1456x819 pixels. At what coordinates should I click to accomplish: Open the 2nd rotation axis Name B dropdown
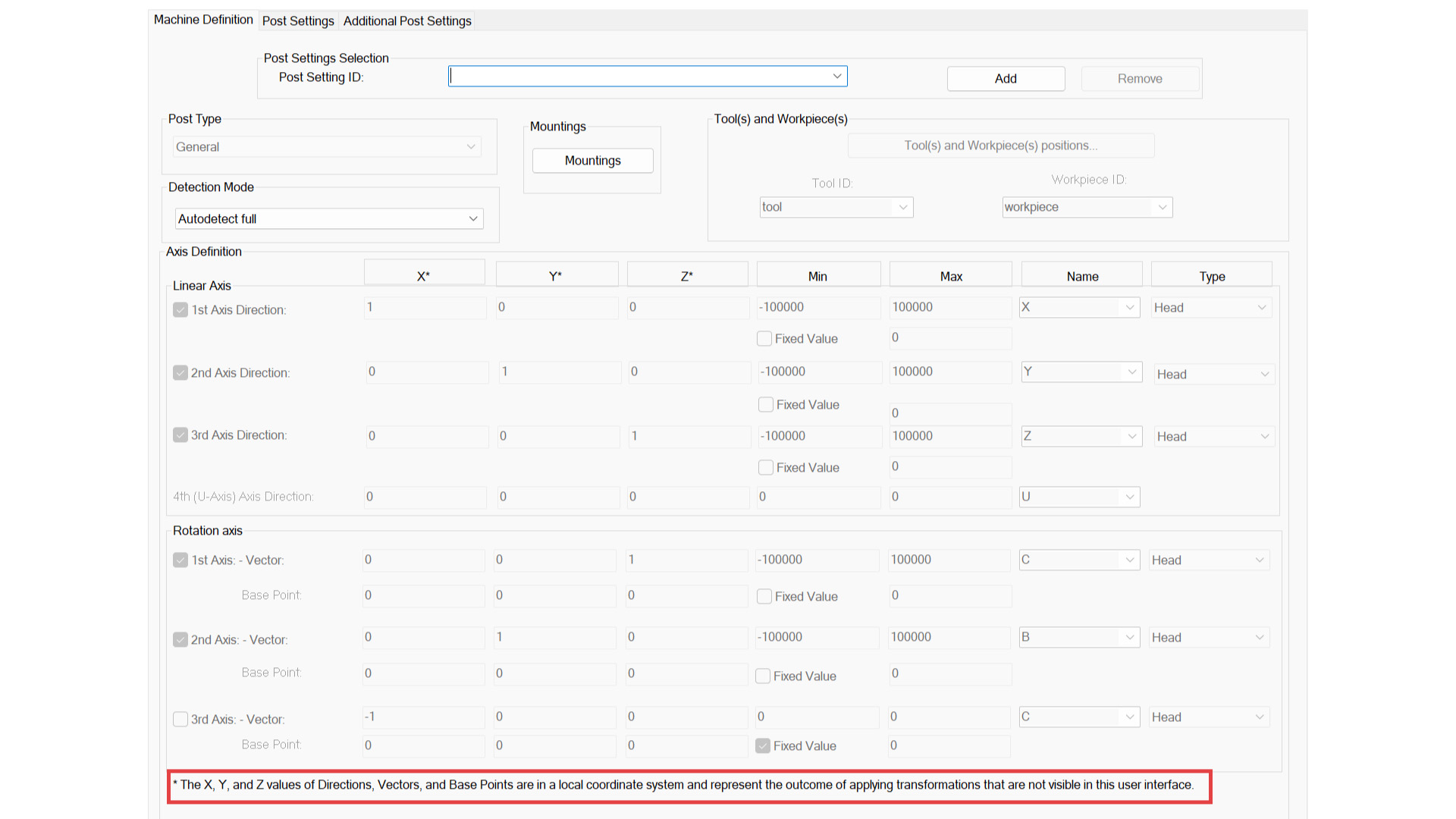1079,637
